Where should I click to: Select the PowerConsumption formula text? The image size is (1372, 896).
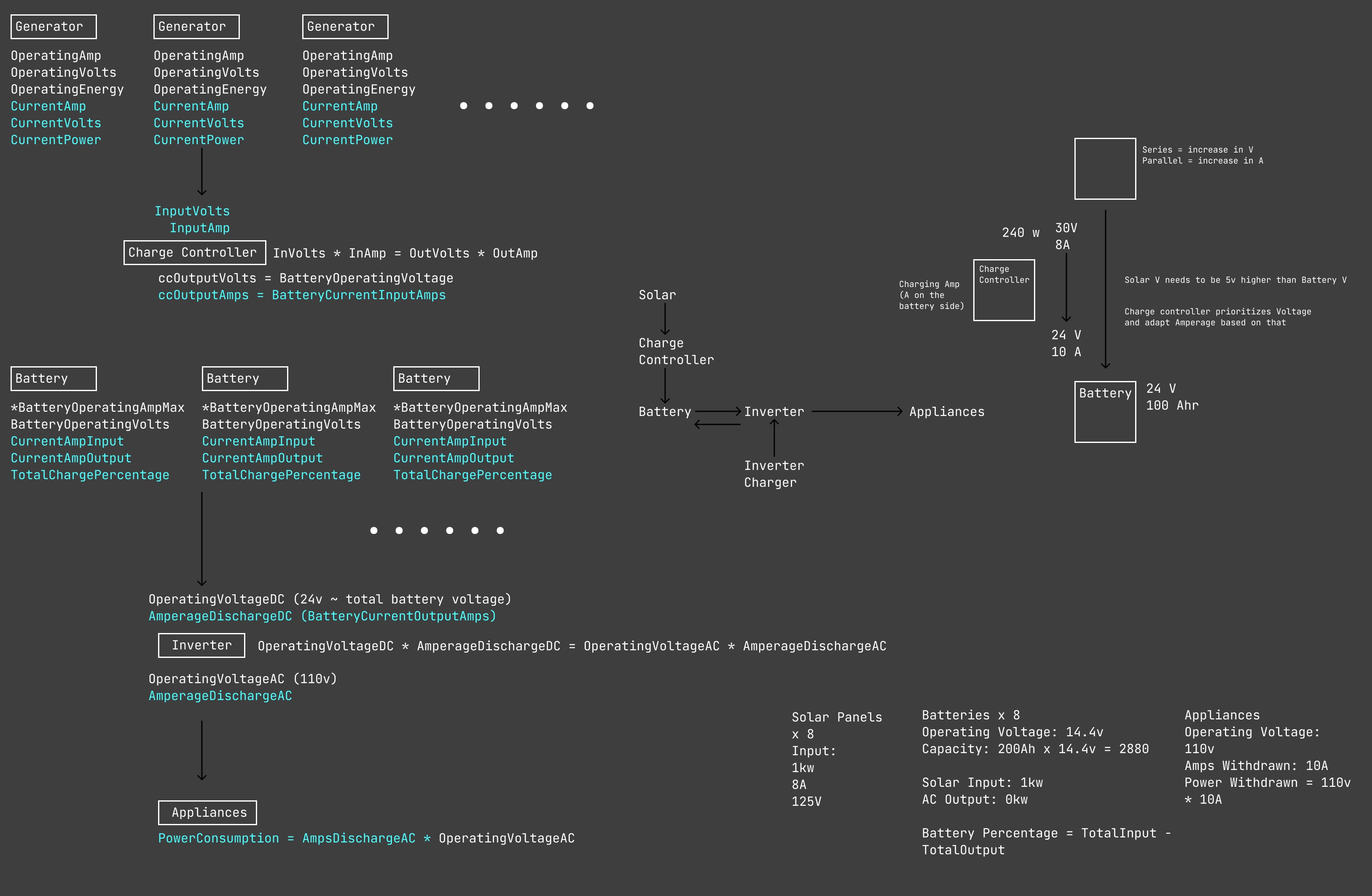click(366, 838)
